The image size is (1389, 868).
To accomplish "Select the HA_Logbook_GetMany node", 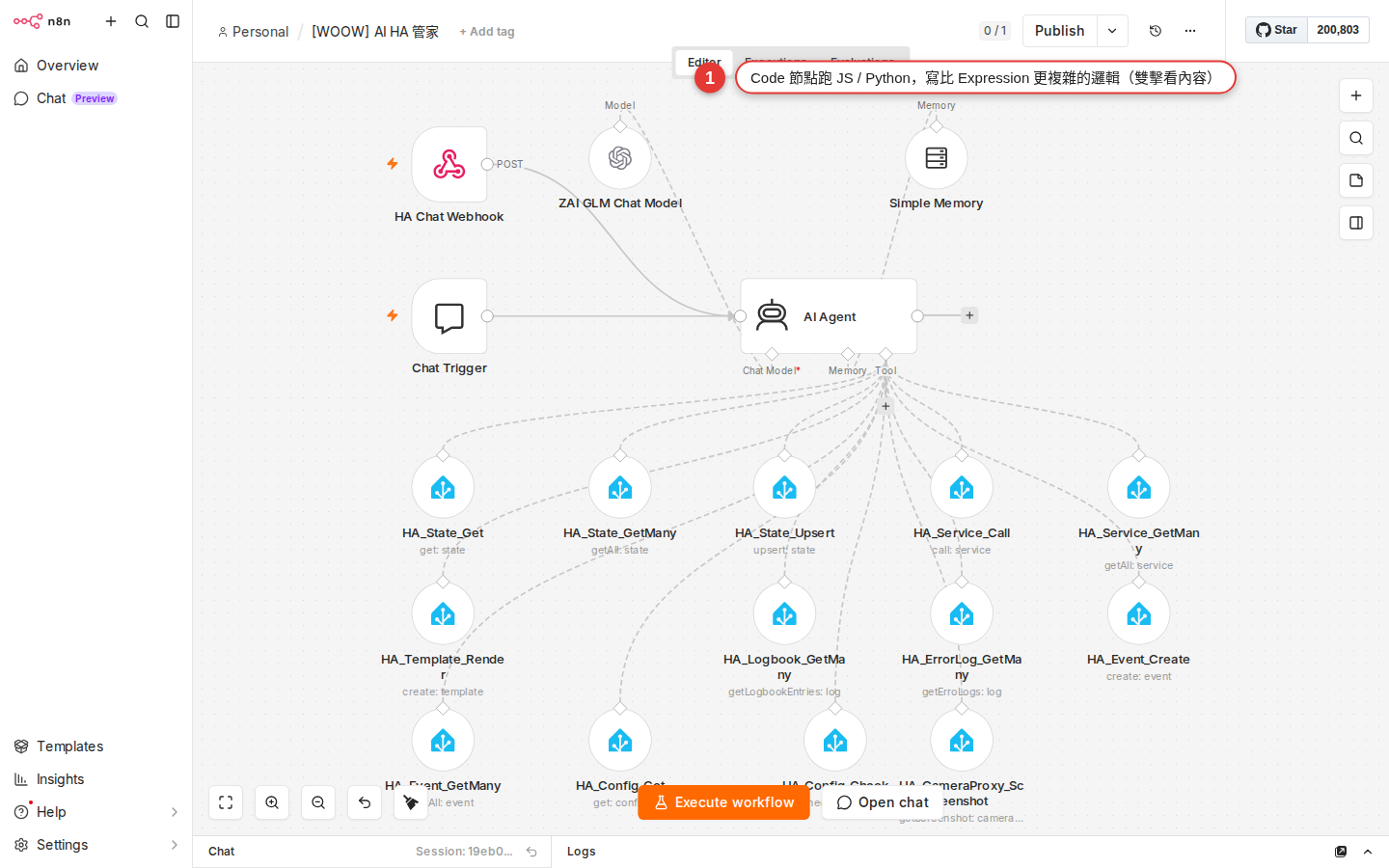I will pos(784,614).
